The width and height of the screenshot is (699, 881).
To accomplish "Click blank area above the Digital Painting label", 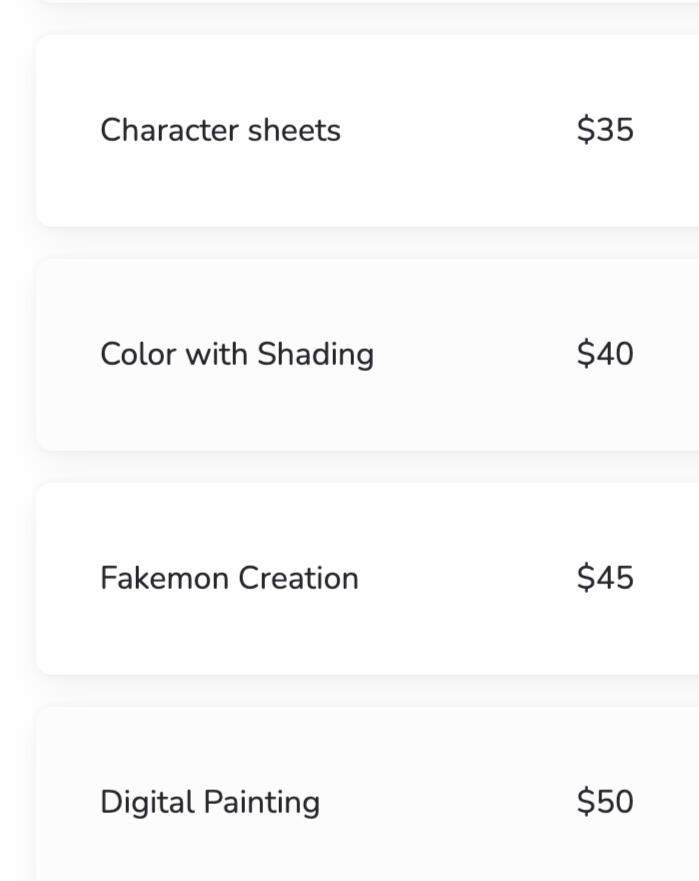I will coord(210,746).
